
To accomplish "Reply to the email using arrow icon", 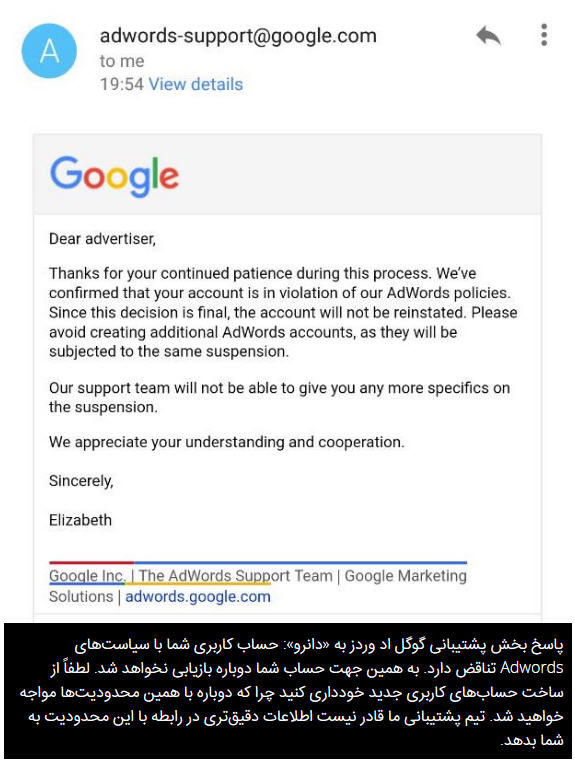I will coord(488,36).
